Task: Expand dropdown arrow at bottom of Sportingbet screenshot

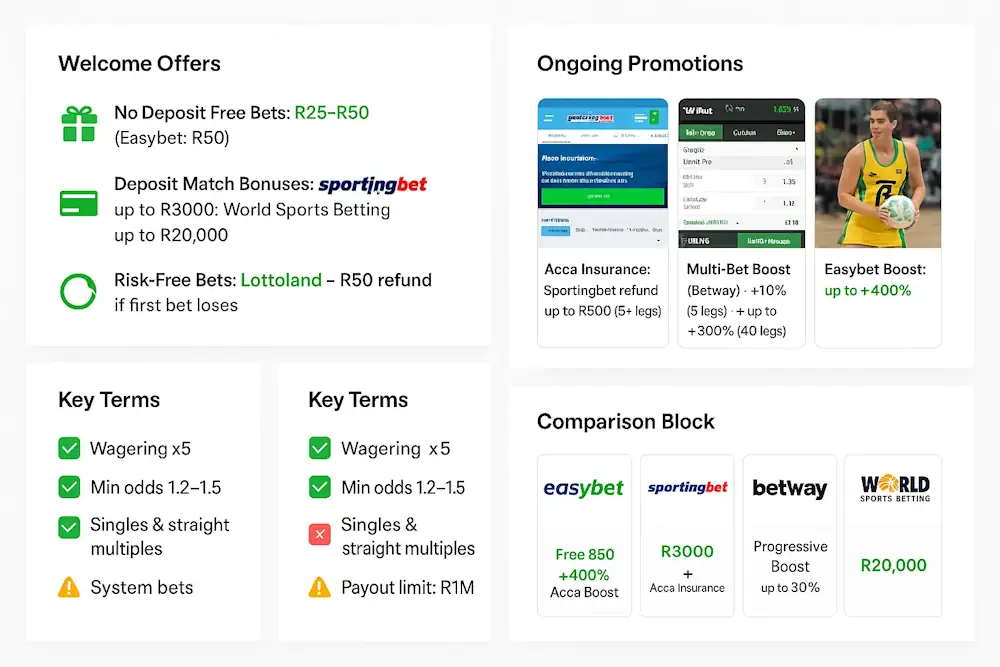Action: click(x=658, y=240)
